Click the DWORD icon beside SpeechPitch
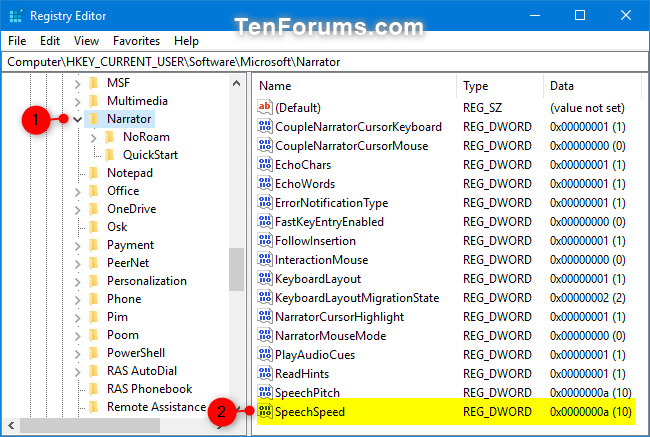This screenshot has width=650, height=437. pos(265,392)
